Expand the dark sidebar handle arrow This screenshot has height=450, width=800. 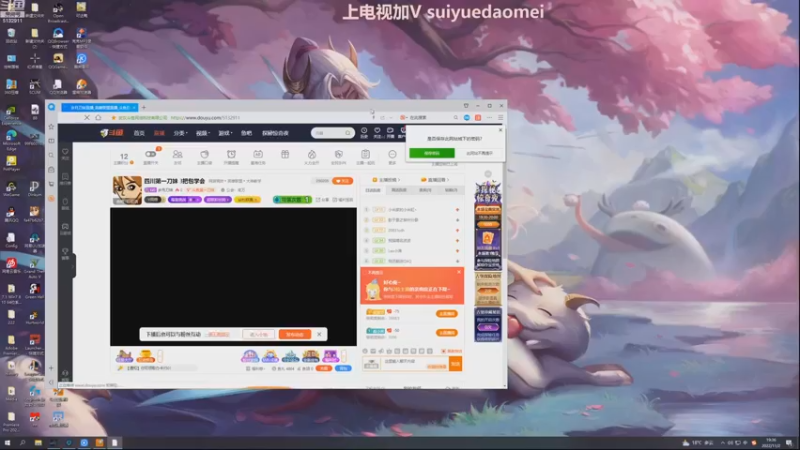tap(73, 265)
